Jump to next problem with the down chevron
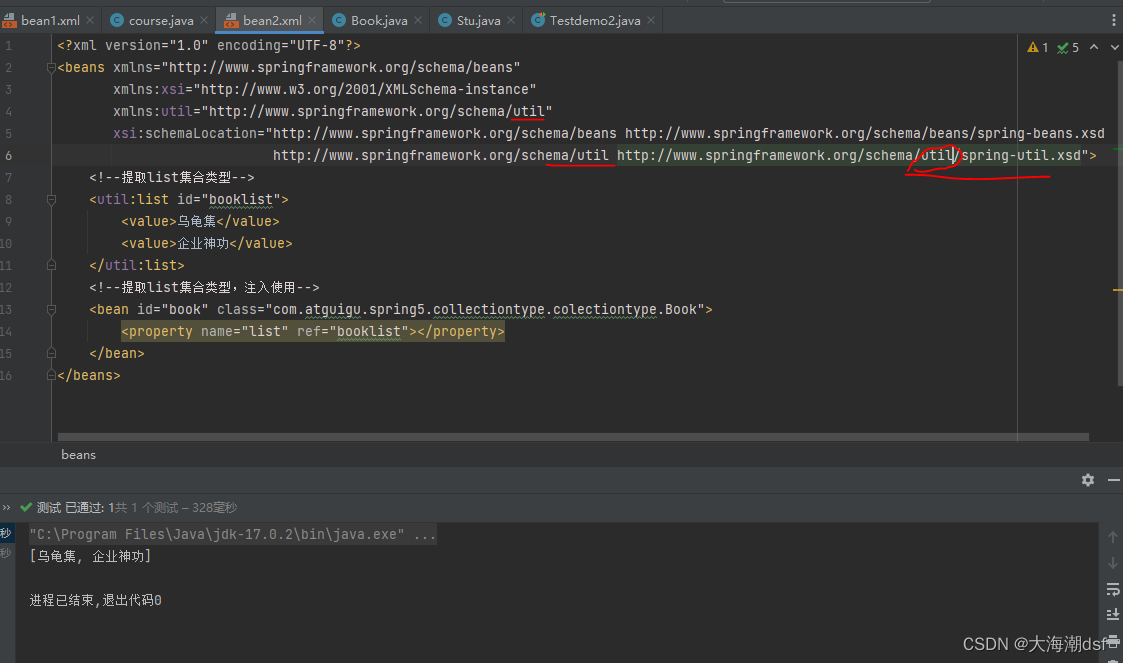Viewport: 1123px width, 663px height. pos(1114,46)
